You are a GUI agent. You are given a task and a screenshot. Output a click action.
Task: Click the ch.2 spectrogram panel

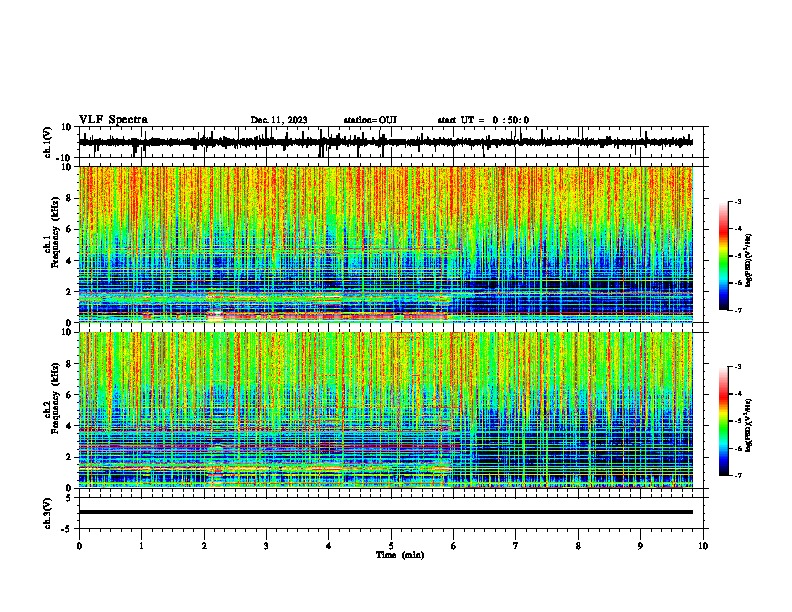[x=386, y=410]
